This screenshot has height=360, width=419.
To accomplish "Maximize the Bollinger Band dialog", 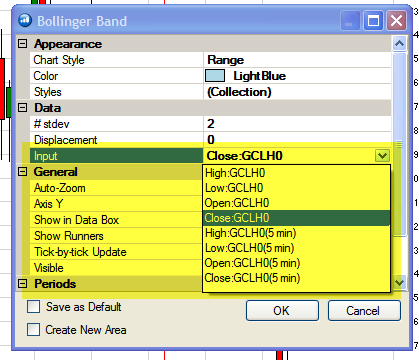I will 373,21.
